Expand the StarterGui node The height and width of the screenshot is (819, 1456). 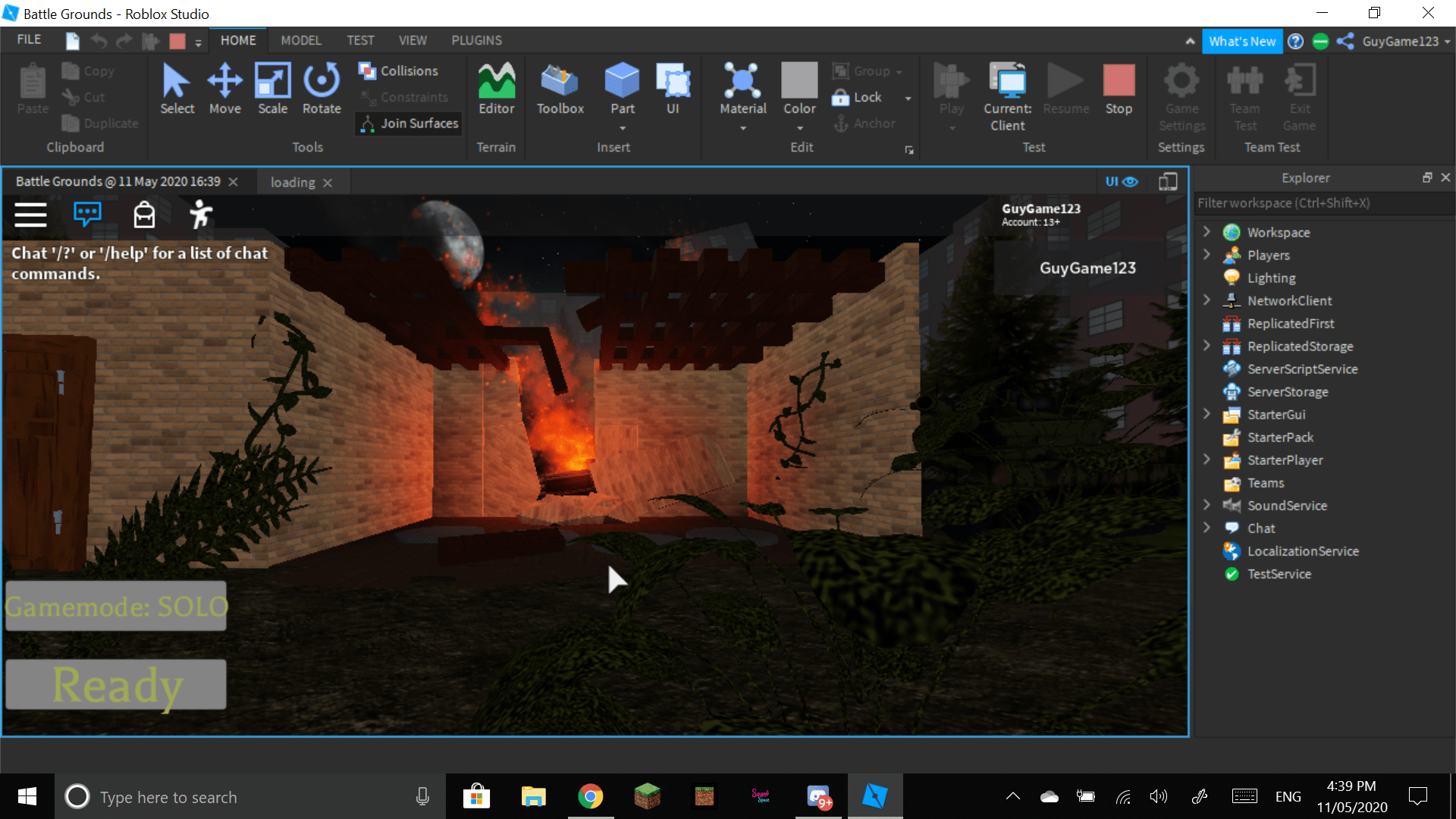tap(1207, 413)
